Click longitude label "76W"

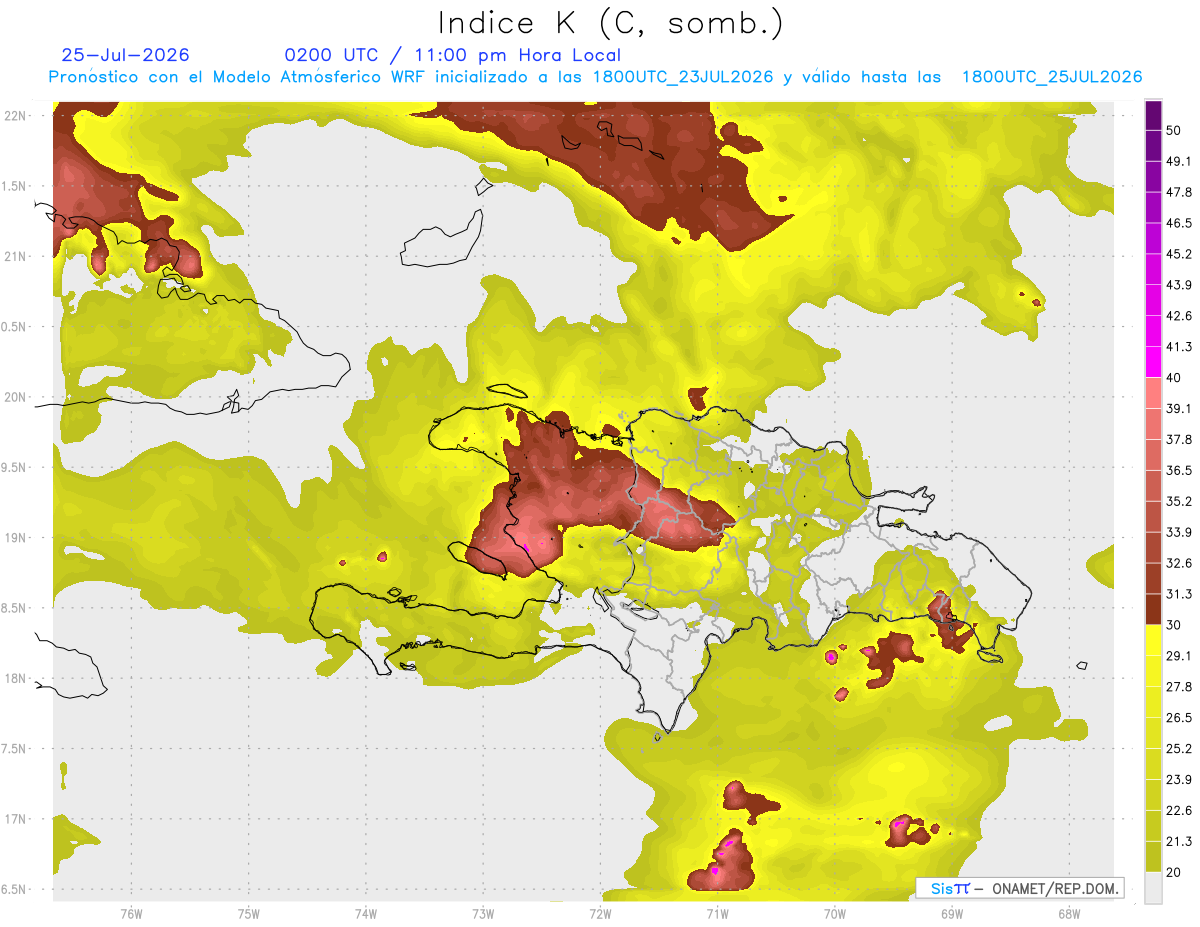pos(131,913)
